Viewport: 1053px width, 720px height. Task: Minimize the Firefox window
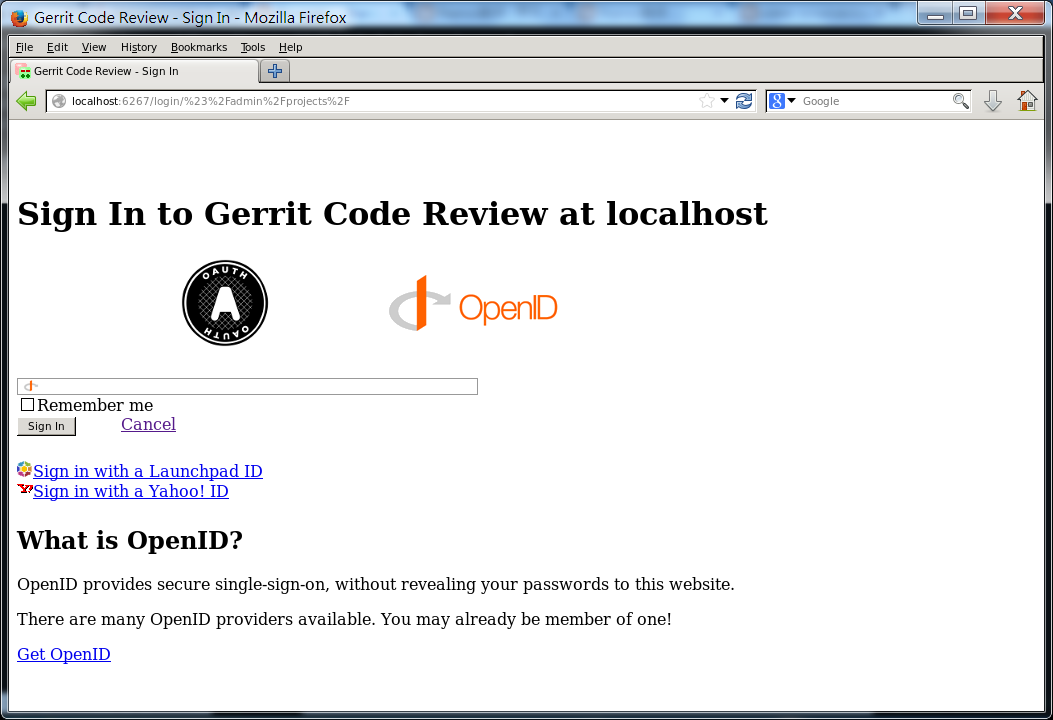[935, 13]
